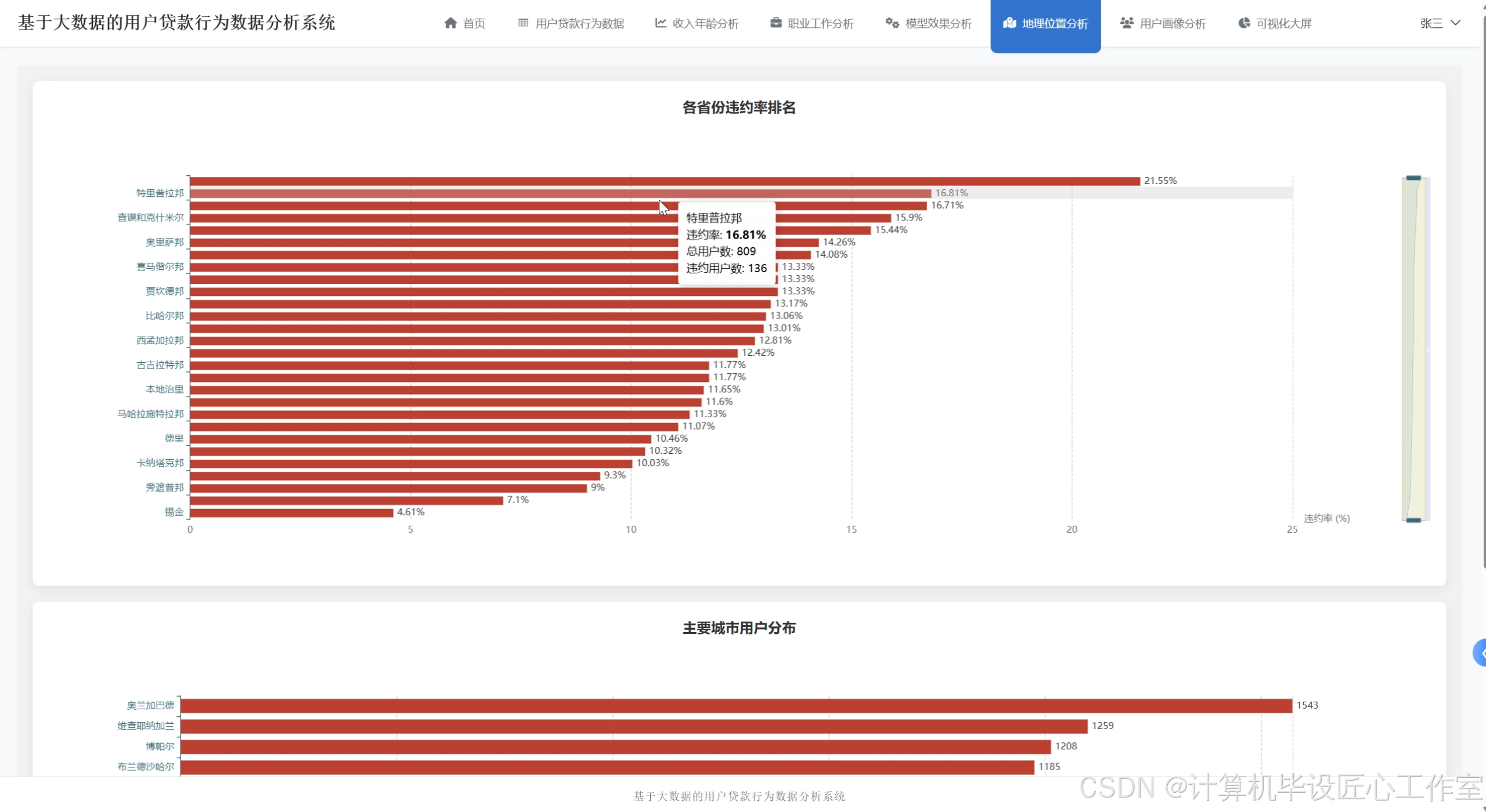Viewport: 1486px width, 812px height.
Task: Click the 各省份违约率排名 chart title
Action: tap(739, 107)
